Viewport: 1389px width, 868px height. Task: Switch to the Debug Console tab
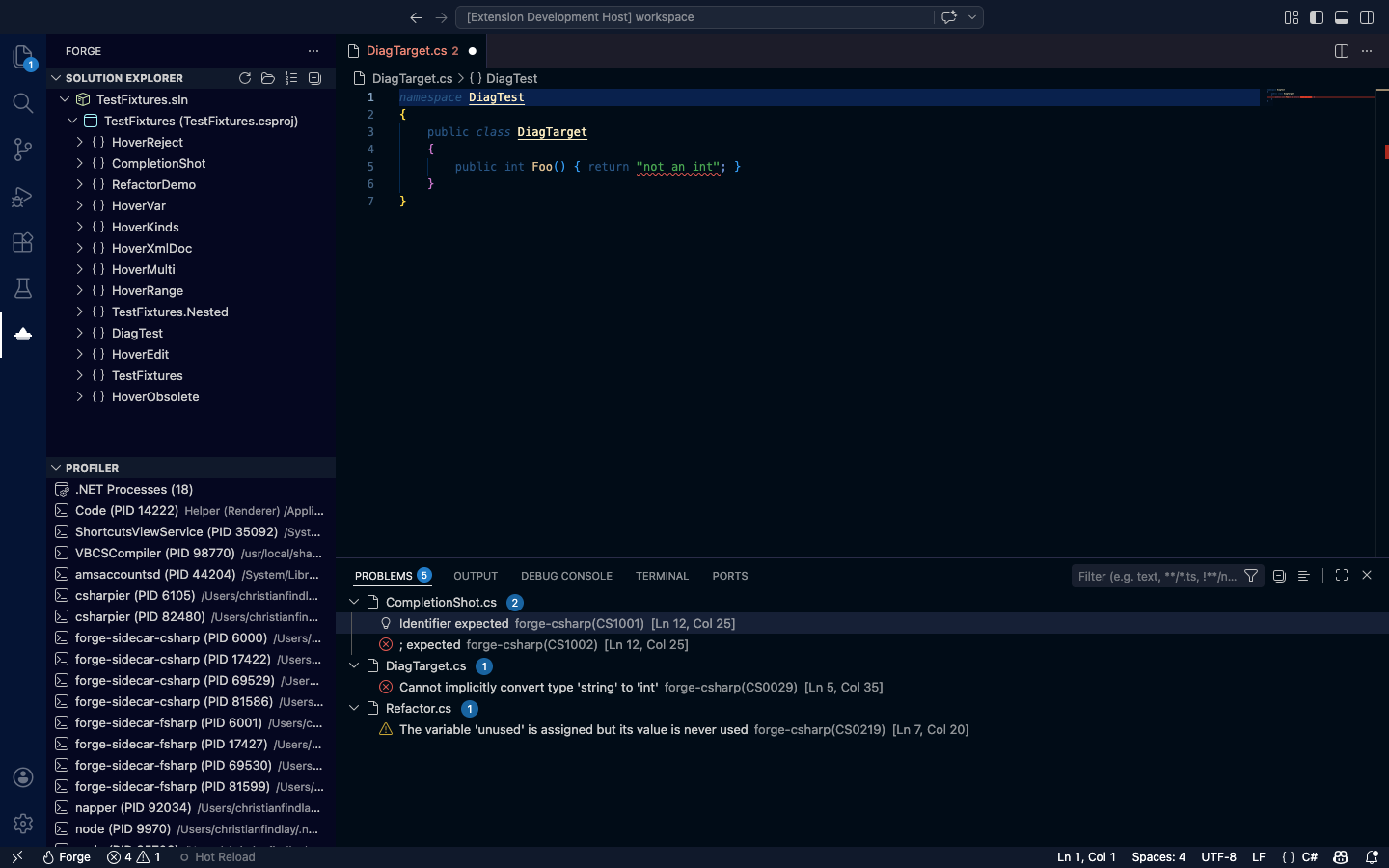click(x=566, y=576)
